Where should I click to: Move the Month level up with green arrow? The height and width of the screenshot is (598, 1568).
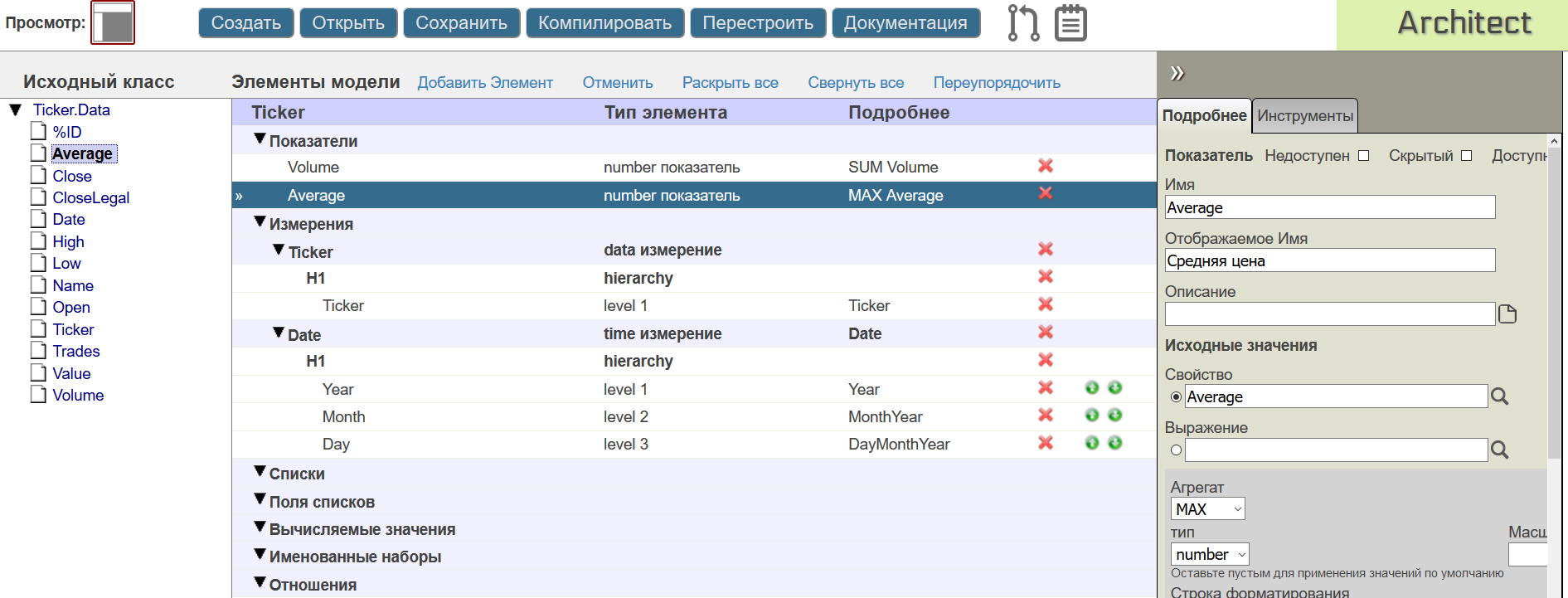1092,415
